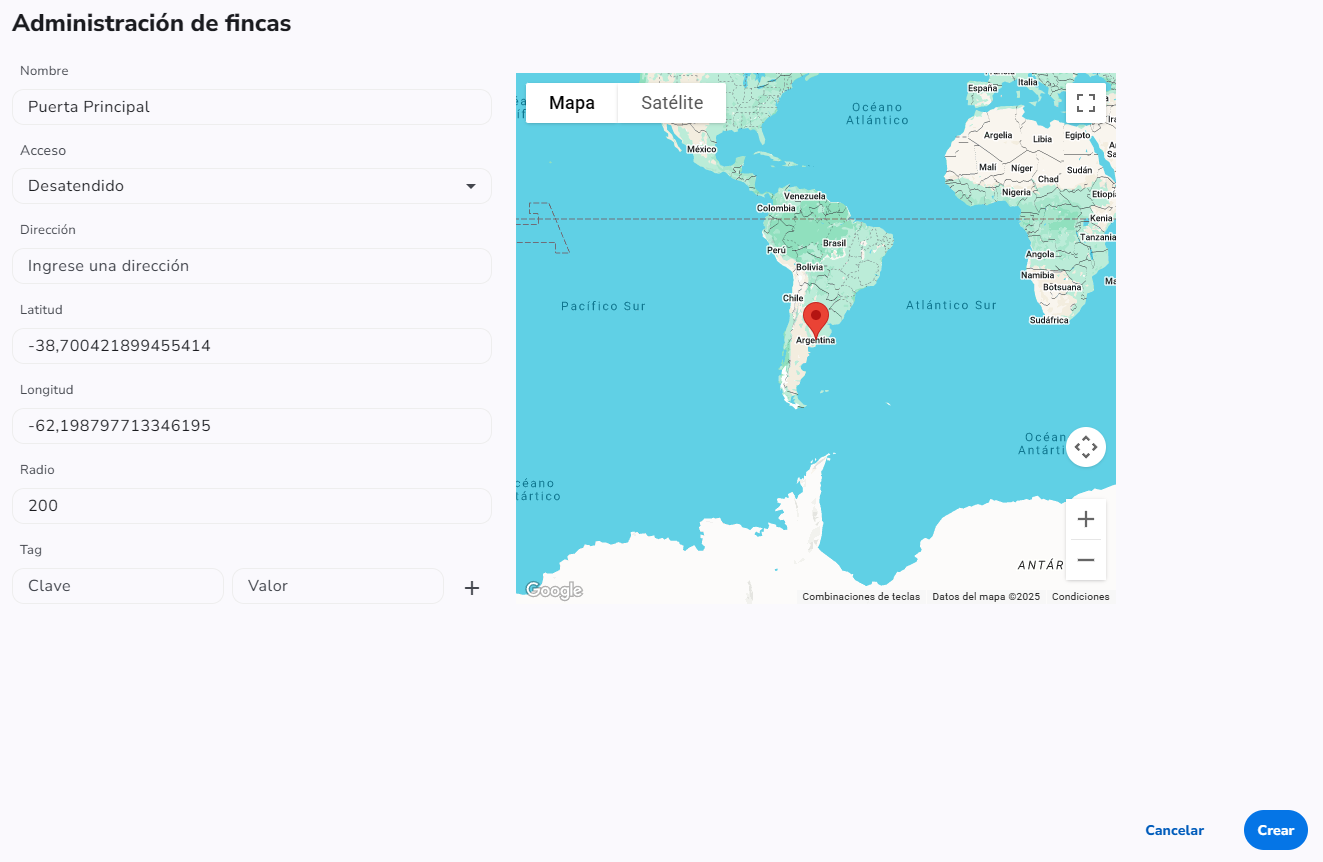Click the 'Nigeria' map label
1323x862 pixels.
click(x=1017, y=192)
